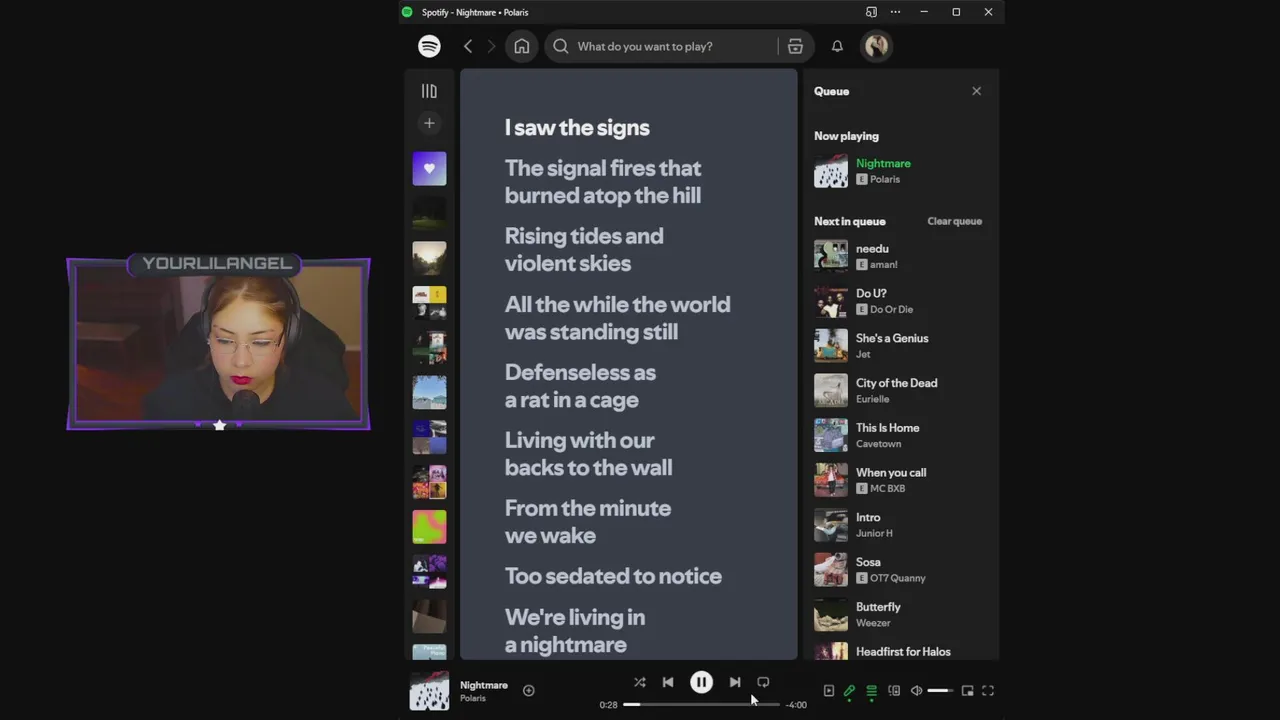Close the Queue panel

tap(976, 91)
